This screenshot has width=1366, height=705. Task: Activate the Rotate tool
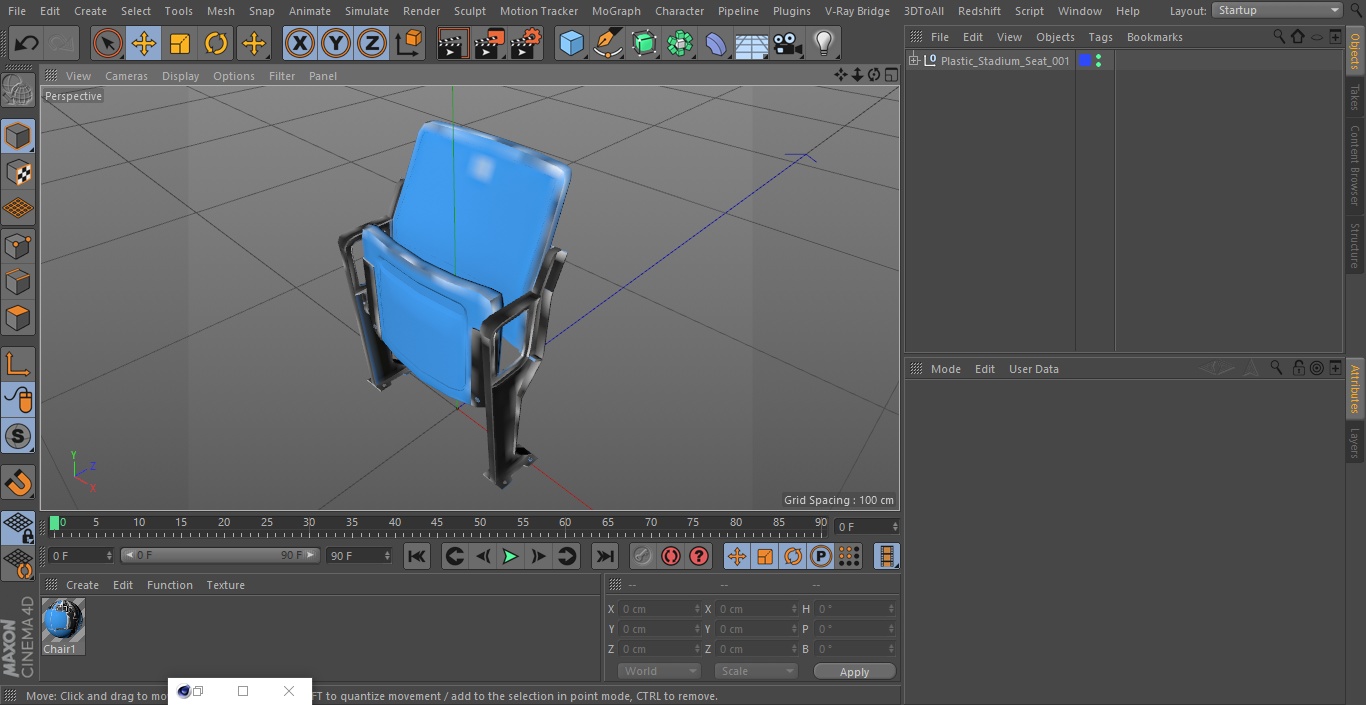pyautogui.click(x=216, y=43)
